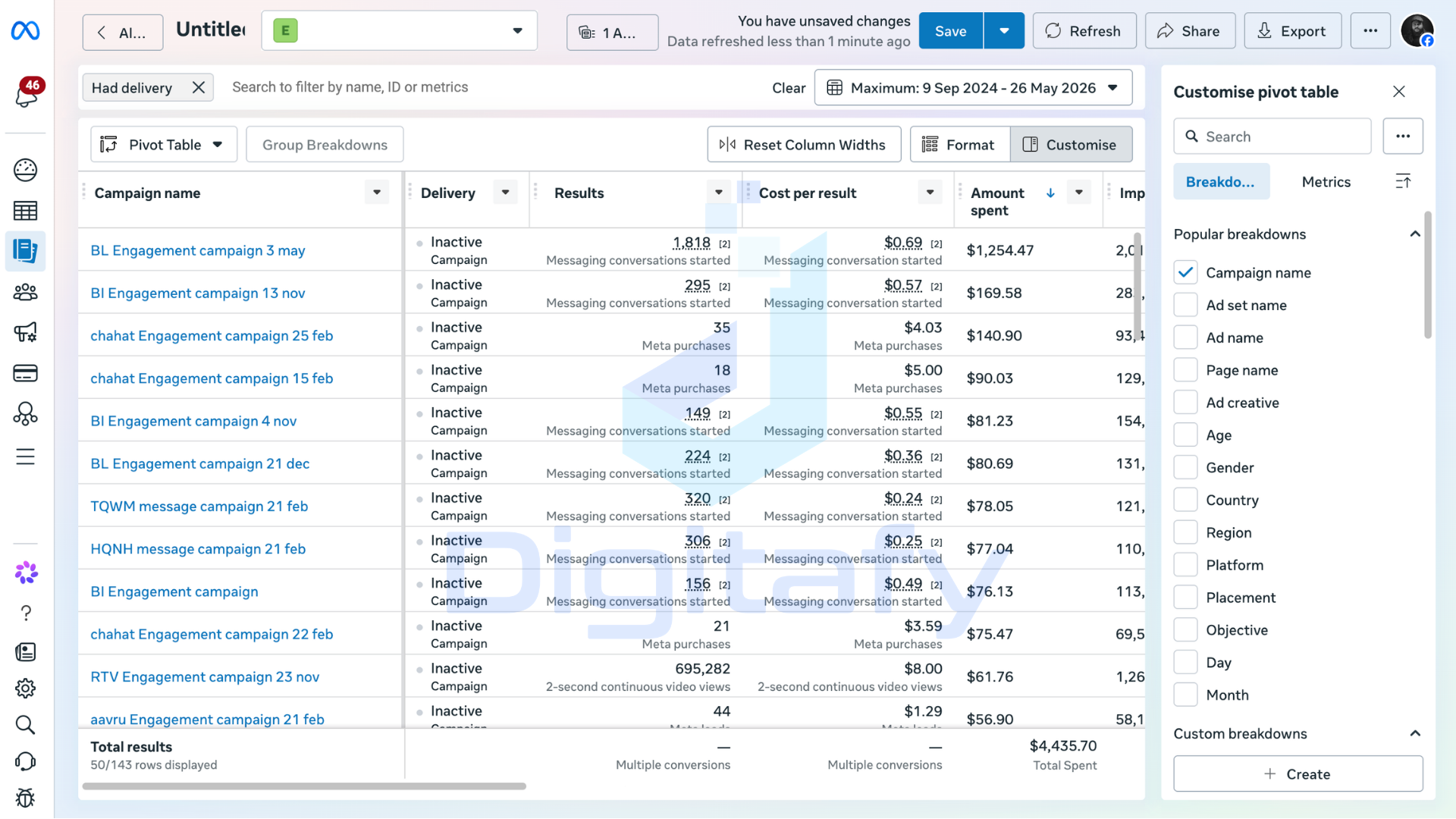Create a custom breakdown
The image size is (1456, 819).
tap(1298, 774)
